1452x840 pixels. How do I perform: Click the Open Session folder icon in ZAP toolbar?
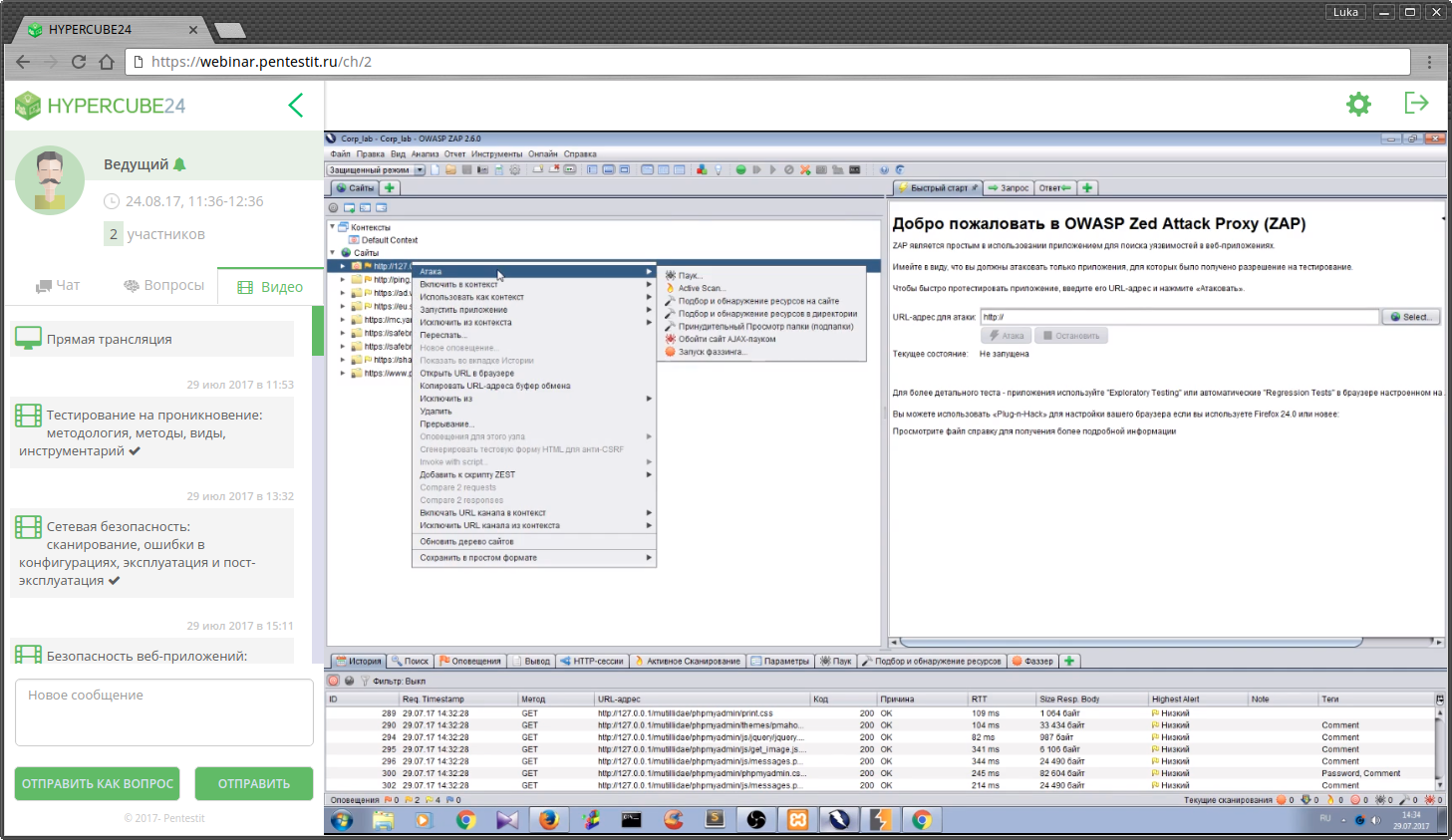pyautogui.click(x=450, y=170)
